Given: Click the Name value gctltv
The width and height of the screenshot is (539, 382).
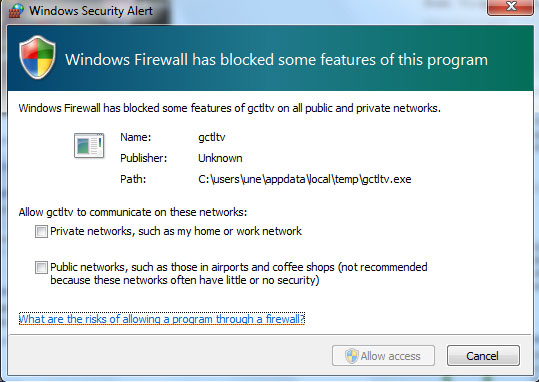Looking at the screenshot, I should point(212,138).
